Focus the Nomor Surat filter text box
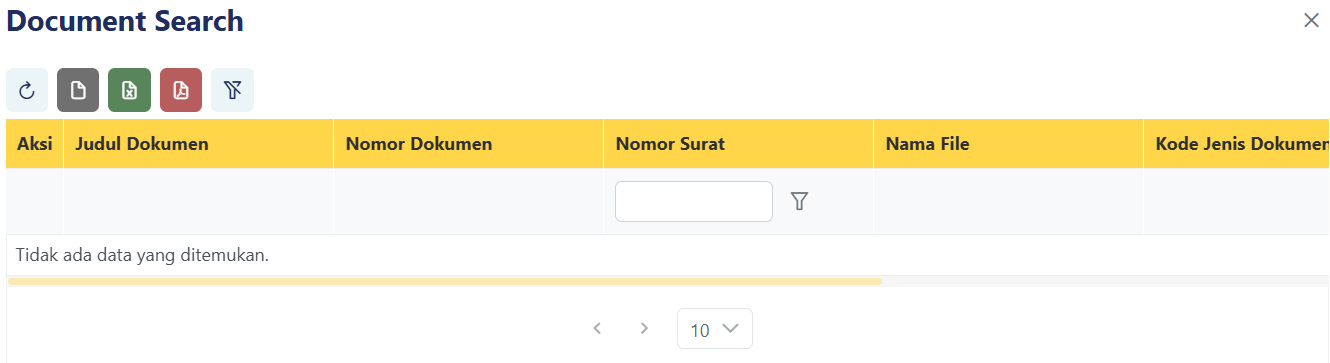Image resolution: width=1330 pixels, height=363 pixels. (x=694, y=202)
